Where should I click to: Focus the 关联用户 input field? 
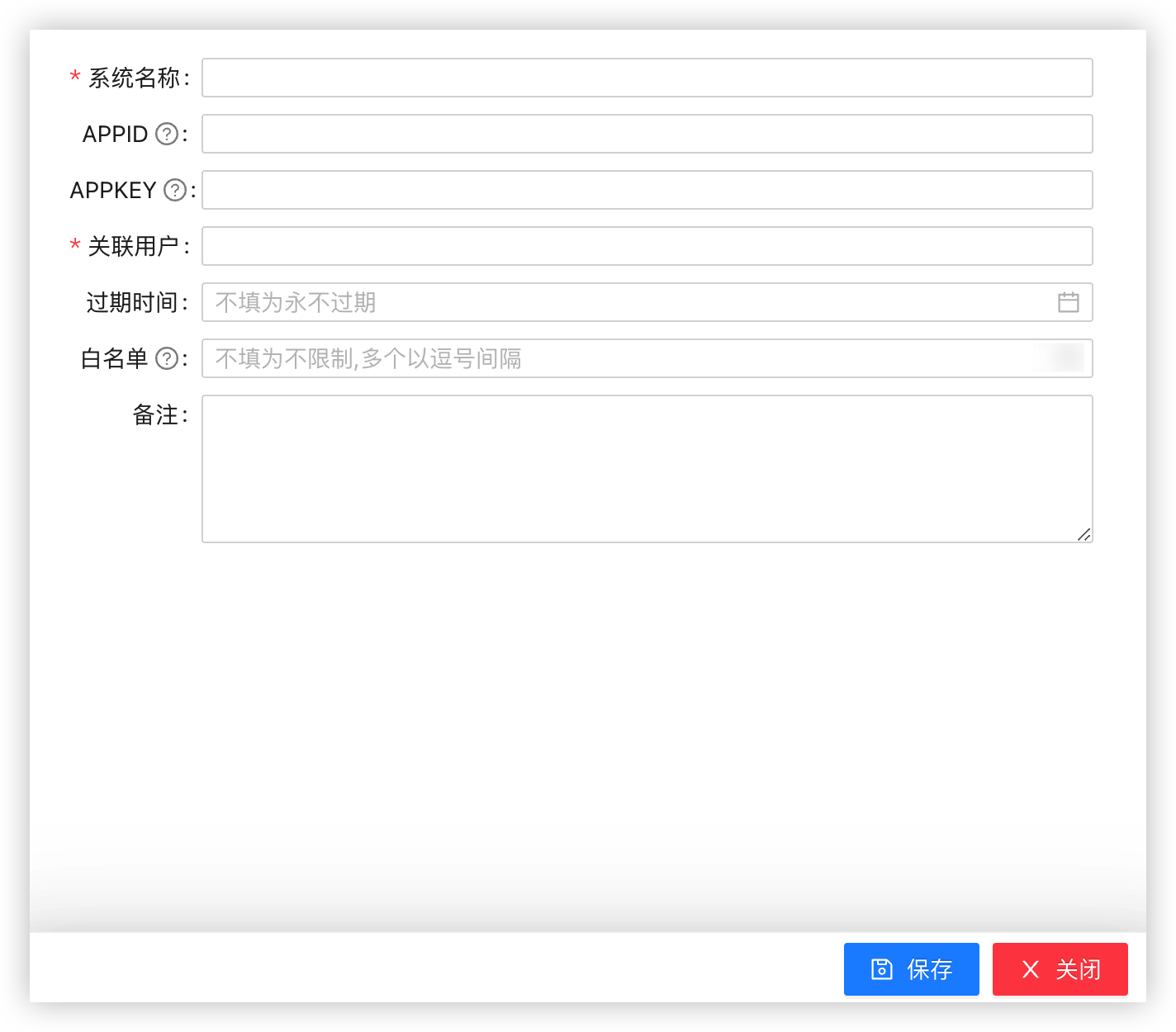coord(647,246)
